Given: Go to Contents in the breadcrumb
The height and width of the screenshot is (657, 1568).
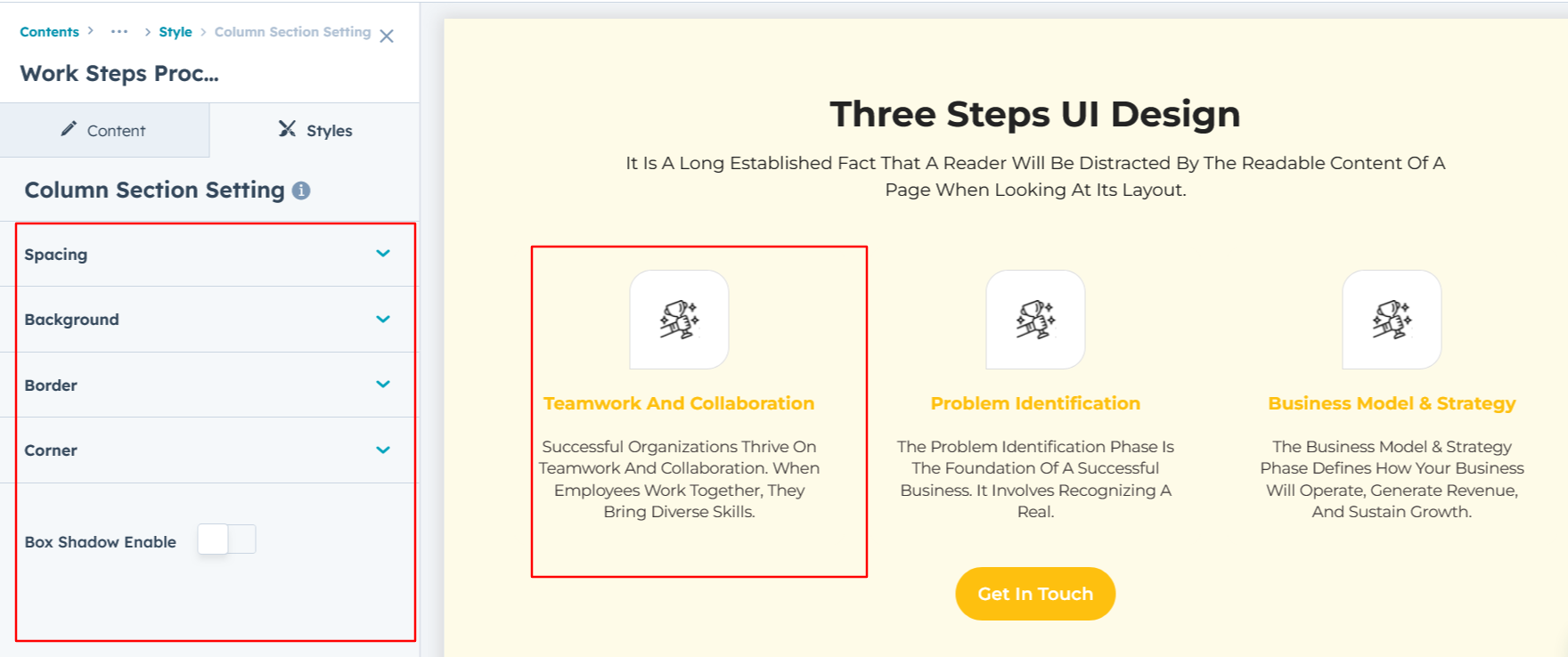Looking at the screenshot, I should (49, 32).
